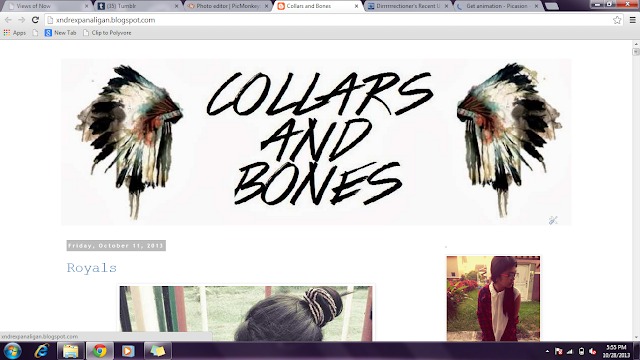Switch to the Photo editor PicMonkey tab
Viewport: 640px width, 360px height.
coord(228,6)
